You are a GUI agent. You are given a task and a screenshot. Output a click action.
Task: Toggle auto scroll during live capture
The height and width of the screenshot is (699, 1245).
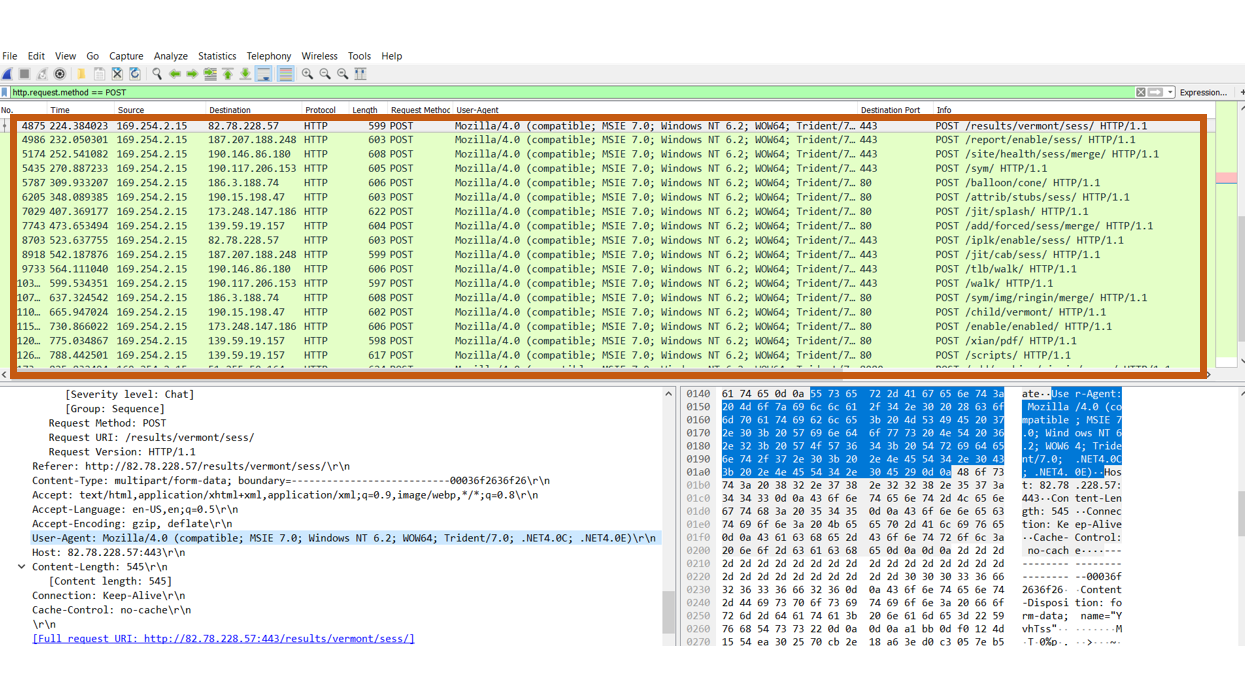[x=264, y=74]
